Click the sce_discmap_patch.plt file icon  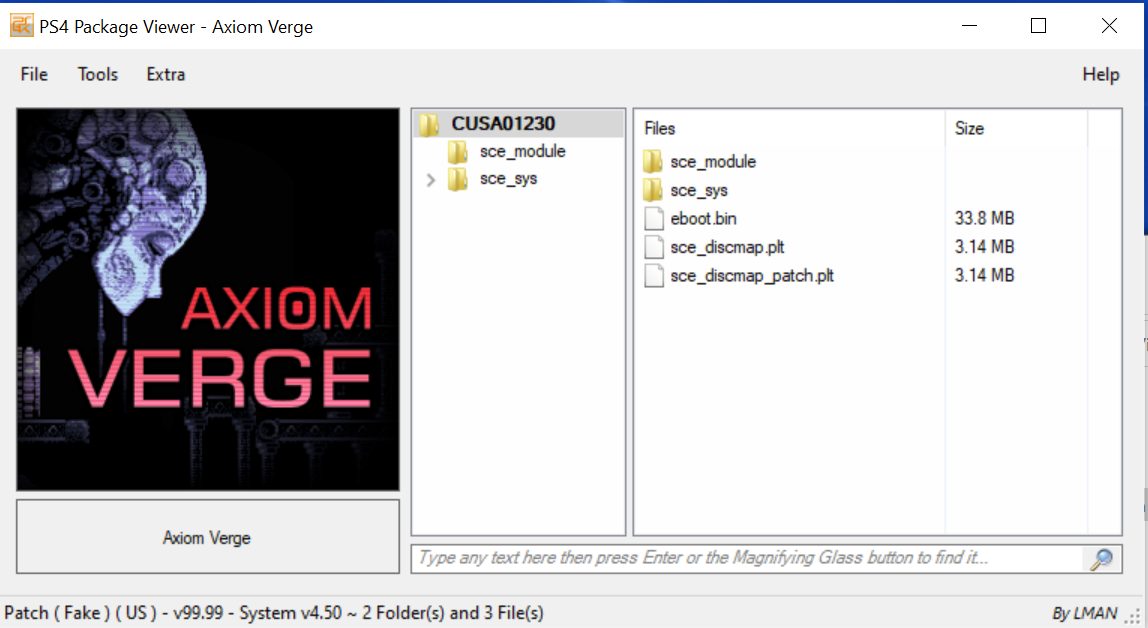653,275
